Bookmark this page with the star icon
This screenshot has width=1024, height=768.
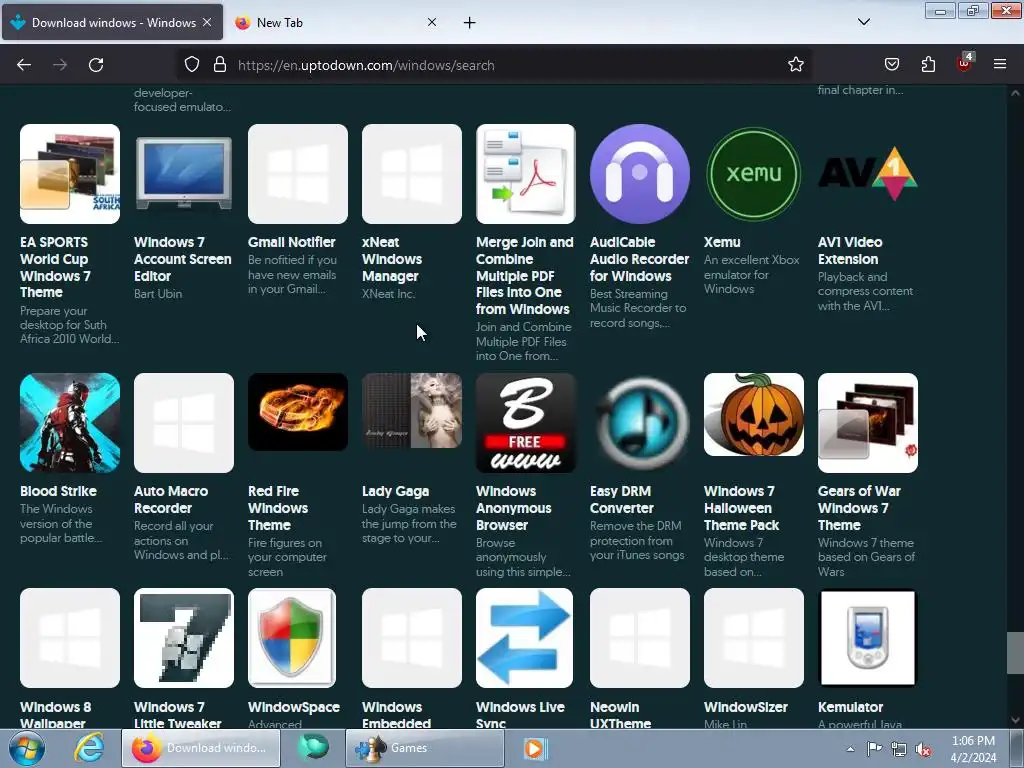coord(795,65)
